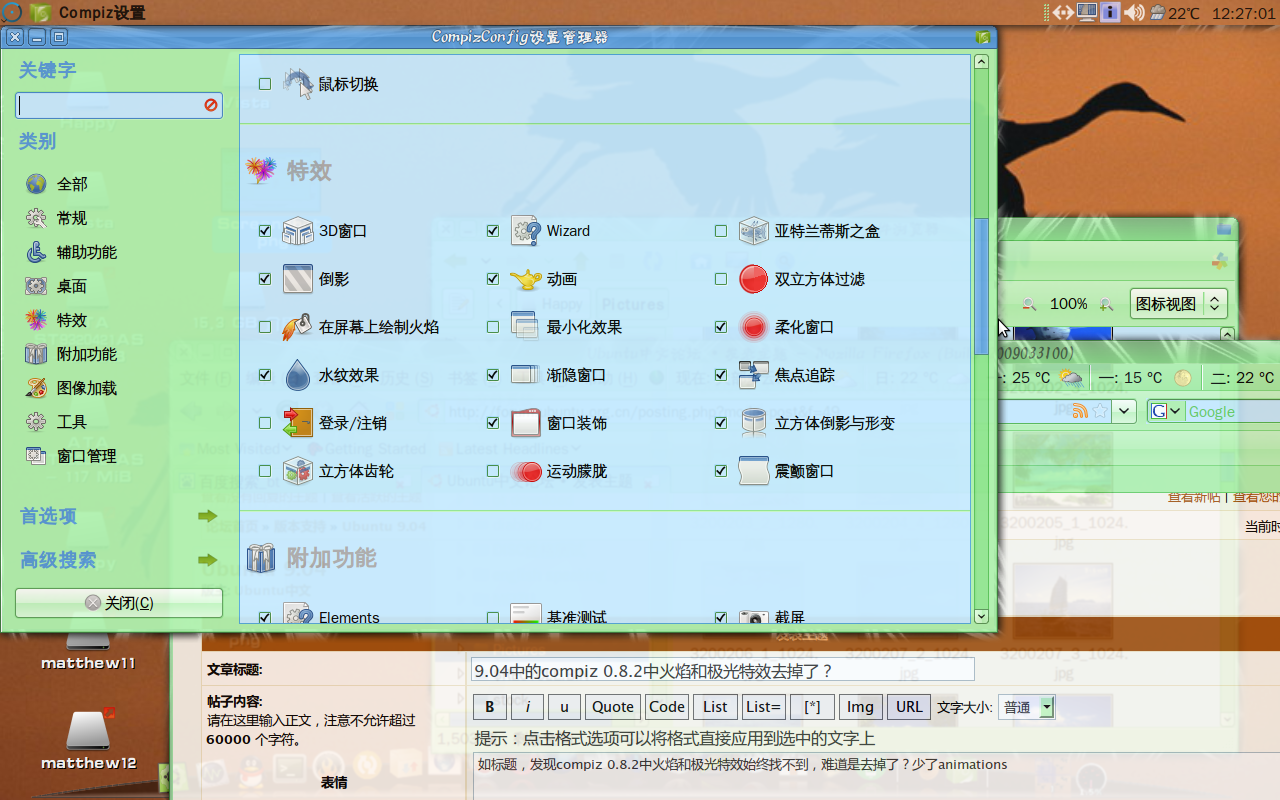Image resolution: width=1280 pixels, height=800 pixels.
Task: Disable the 3D窗口 checkbox
Action: (x=265, y=231)
